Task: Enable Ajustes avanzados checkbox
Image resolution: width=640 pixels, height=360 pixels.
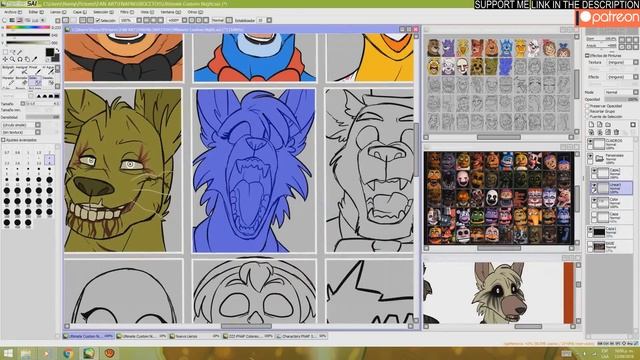Action: 3,140
